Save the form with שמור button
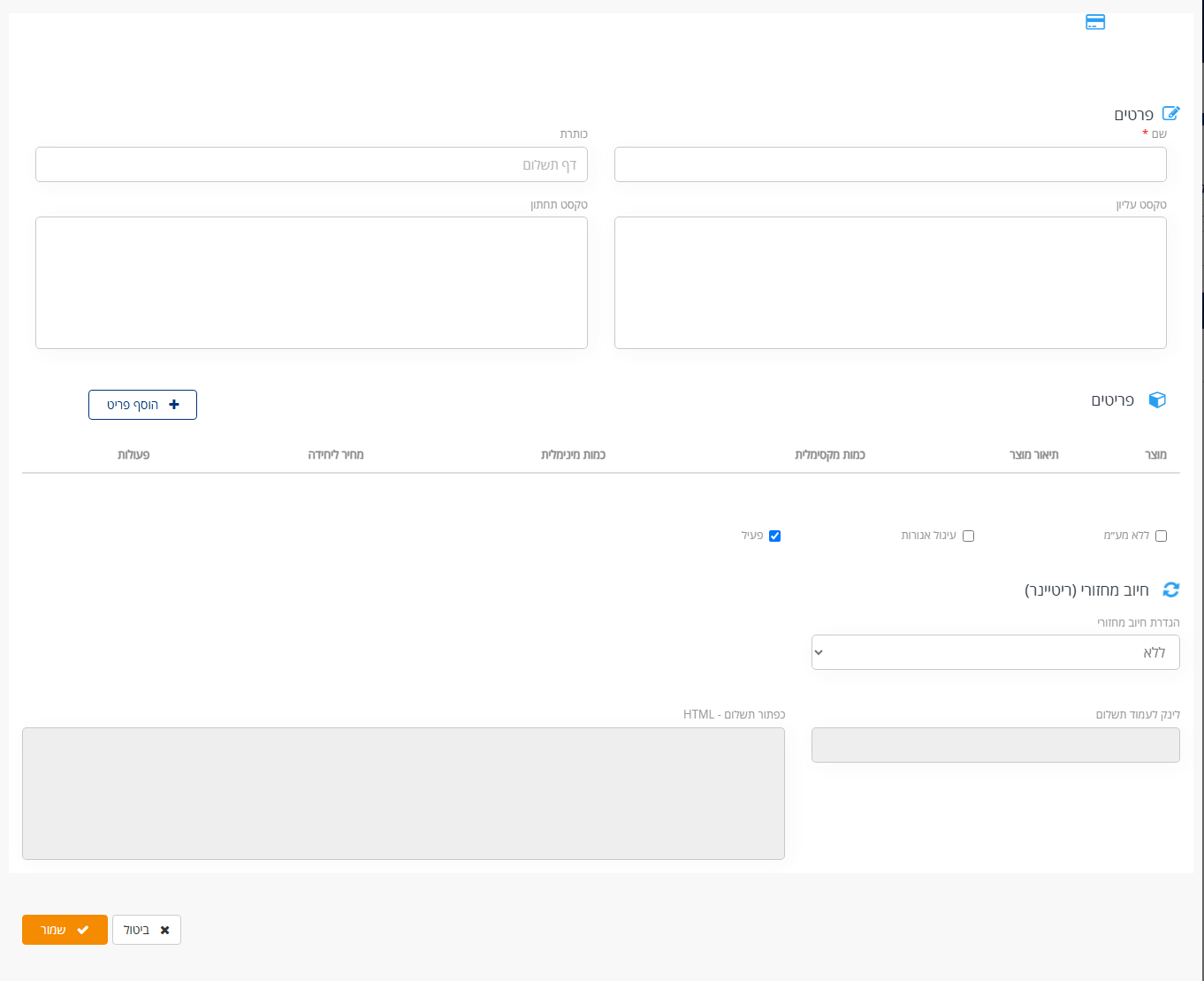This screenshot has height=981, width=1204. coord(65,930)
